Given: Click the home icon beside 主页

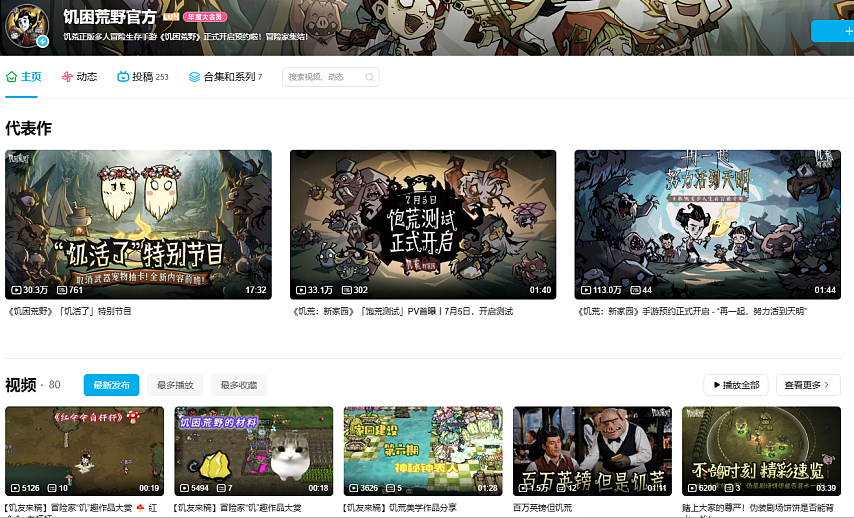Looking at the screenshot, I should (11, 77).
